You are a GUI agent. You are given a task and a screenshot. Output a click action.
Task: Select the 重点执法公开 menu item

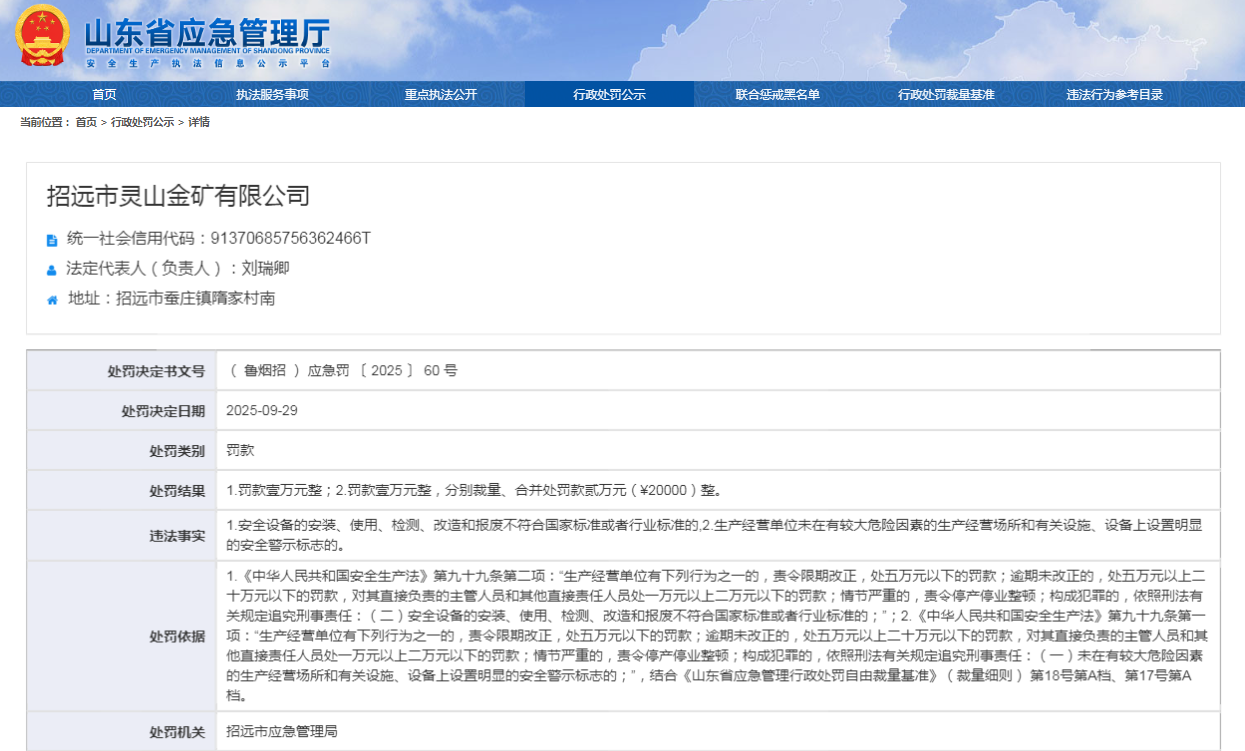pos(440,95)
